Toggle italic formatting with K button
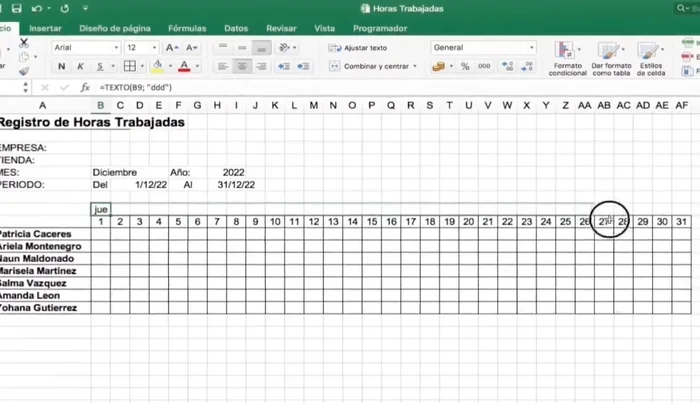 pos(80,66)
